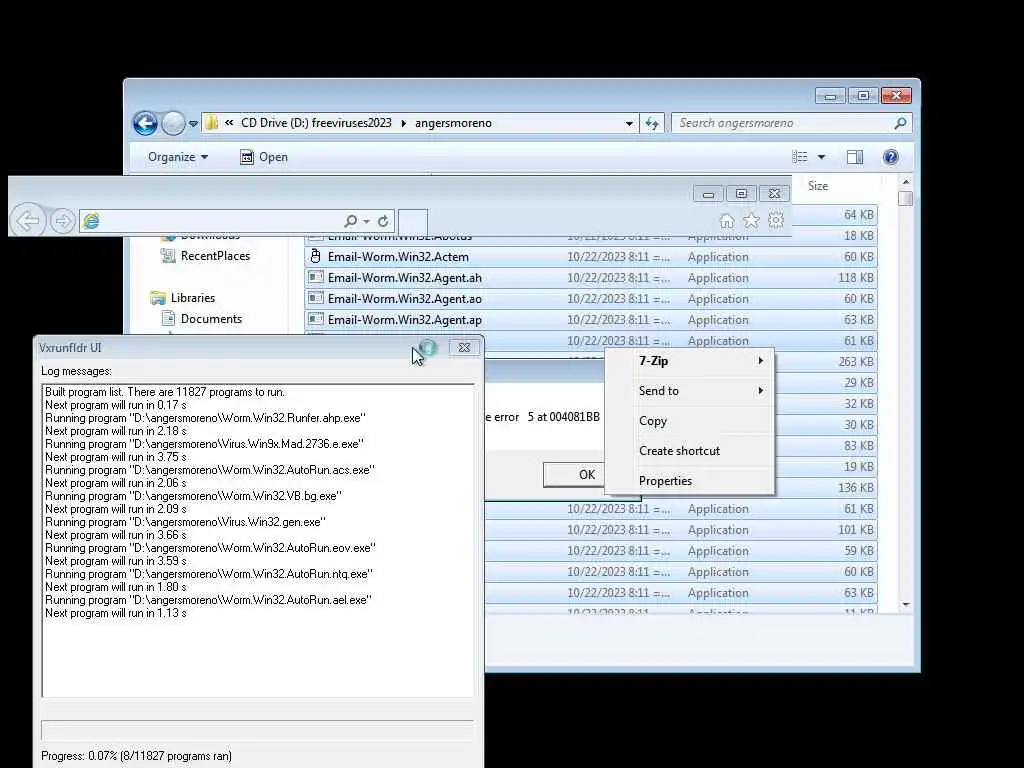Screen dimensions: 1024x768
Task: Expand the view options dropdown arrow
Action: click(822, 157)
